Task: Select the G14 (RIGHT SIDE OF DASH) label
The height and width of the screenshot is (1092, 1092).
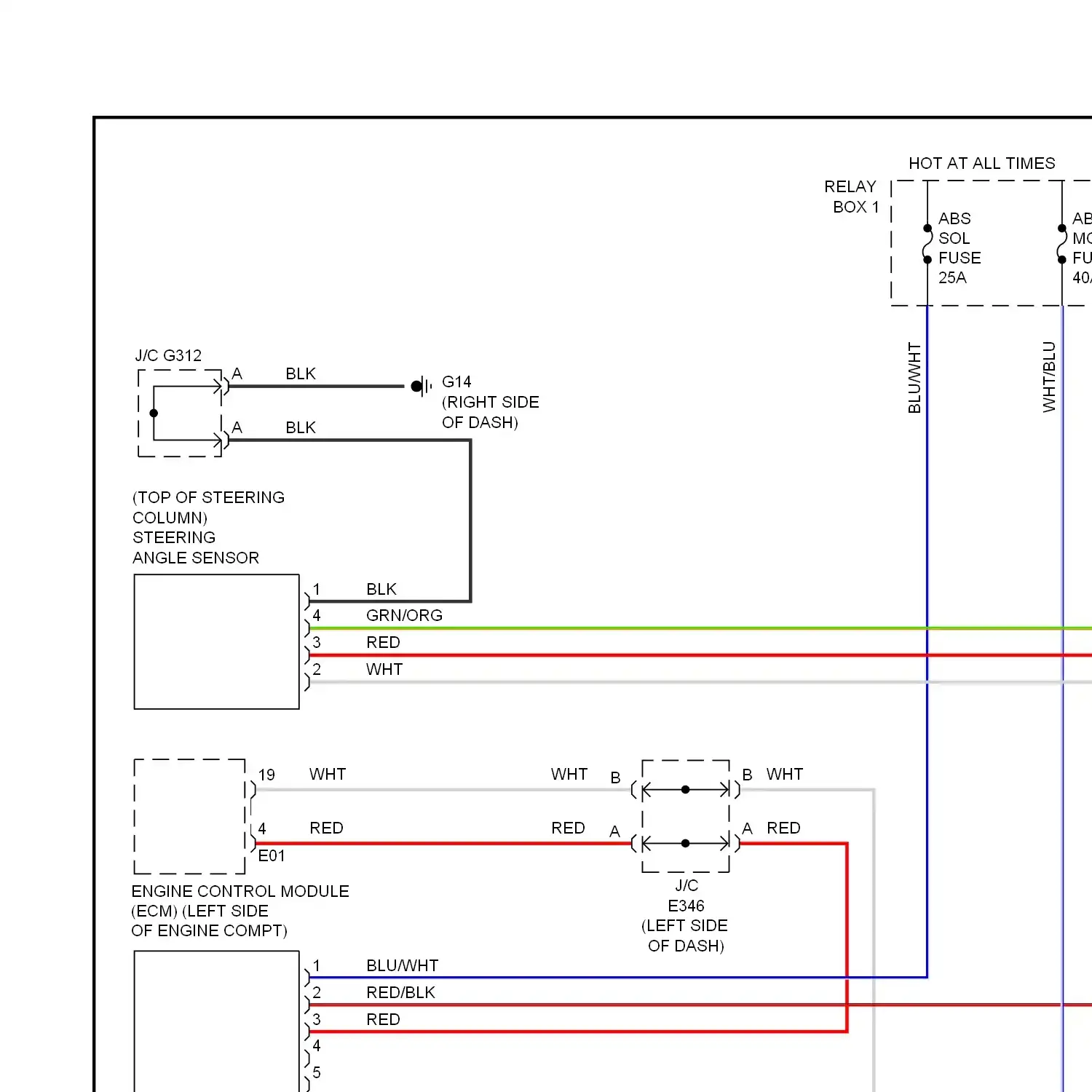Action: click(491, 402)
